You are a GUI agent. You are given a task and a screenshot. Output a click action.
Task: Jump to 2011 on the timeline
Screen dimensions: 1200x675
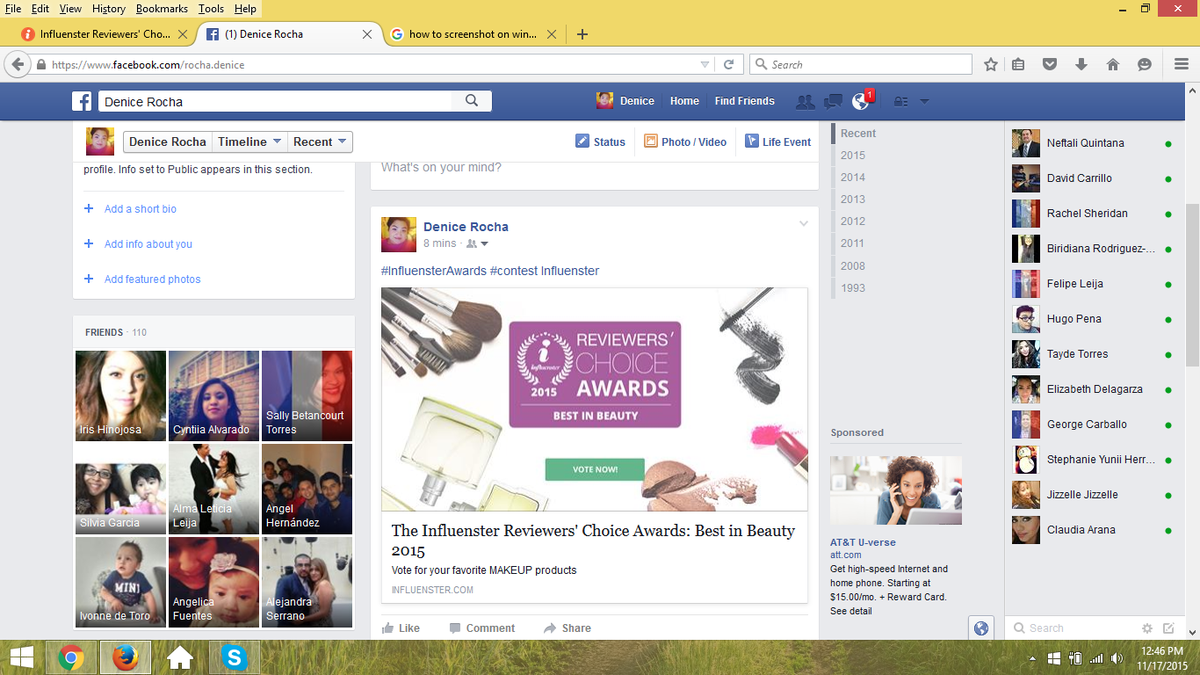(x=853, y=243)
